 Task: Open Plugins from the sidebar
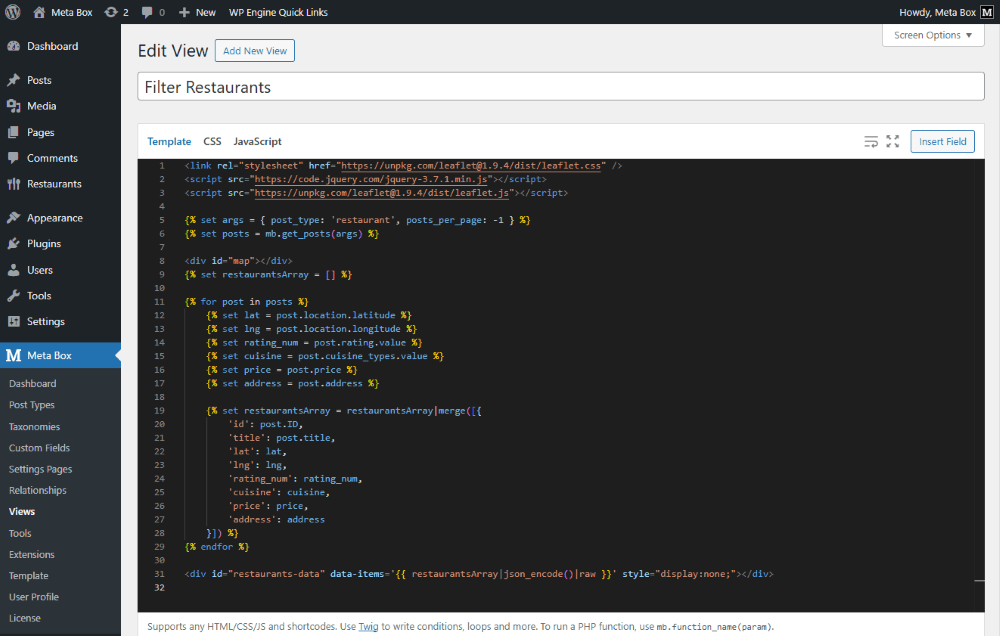pyautogui.click(x=44, y=244)
